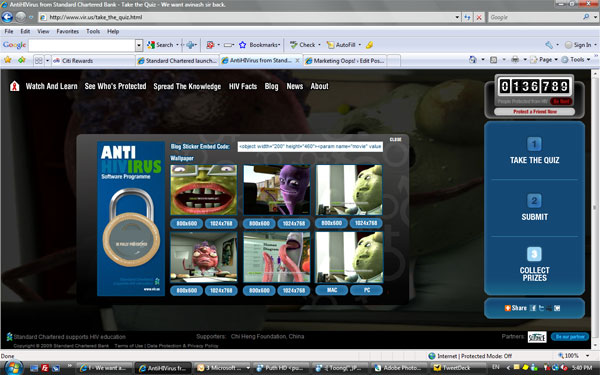Click the red Stop loading icon
This screenshot has width=600, height=375.
479,17
